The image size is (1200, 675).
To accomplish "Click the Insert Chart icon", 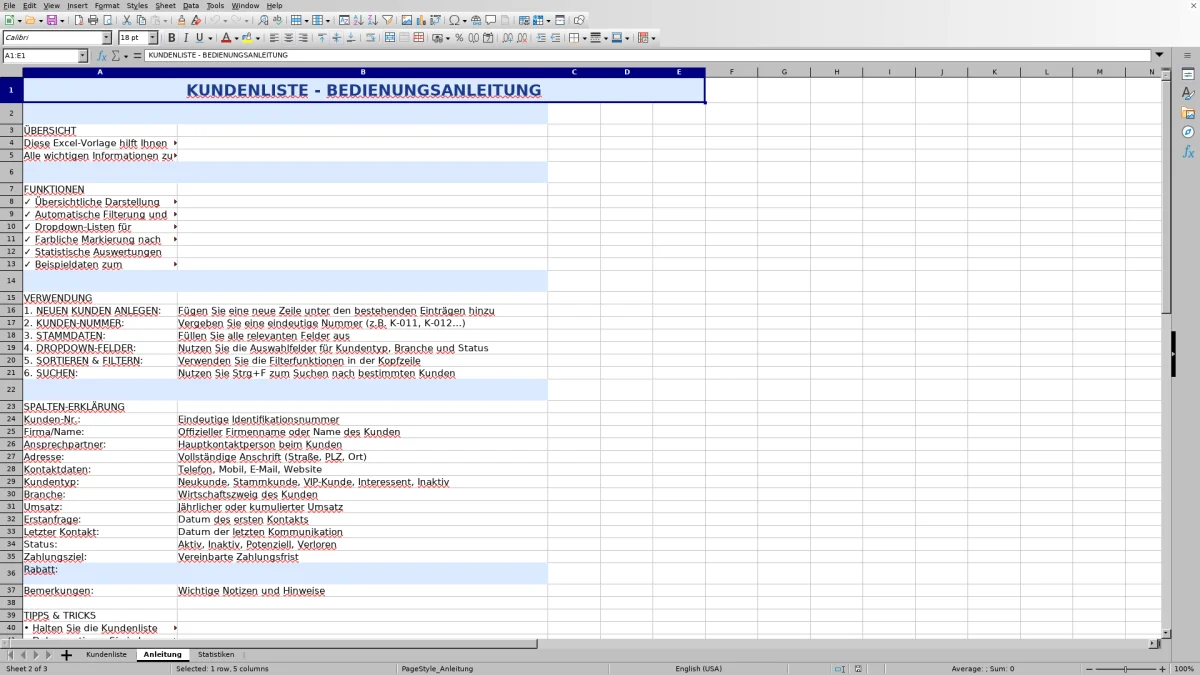I will [x=421, y=20].
